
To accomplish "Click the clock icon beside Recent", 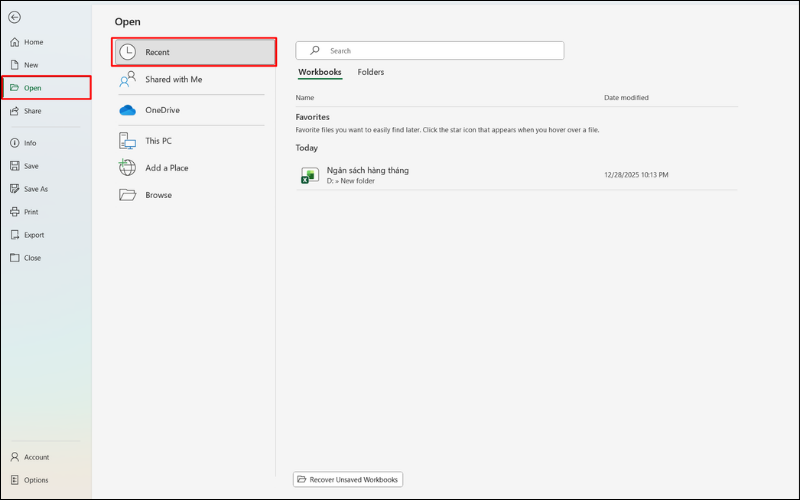I will click(x=128, y=52).
